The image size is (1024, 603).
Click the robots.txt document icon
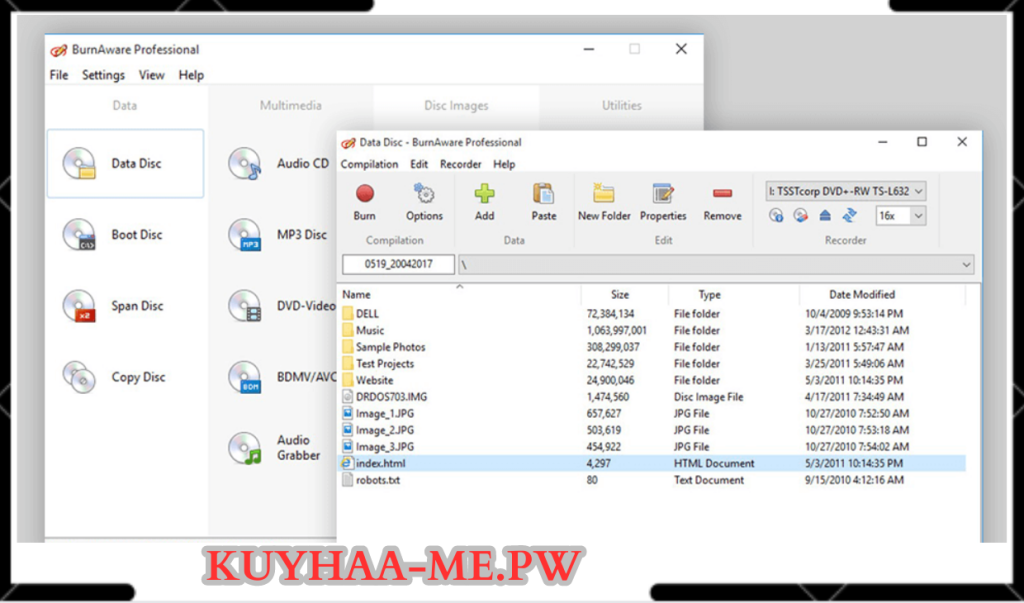coord(347,480)
